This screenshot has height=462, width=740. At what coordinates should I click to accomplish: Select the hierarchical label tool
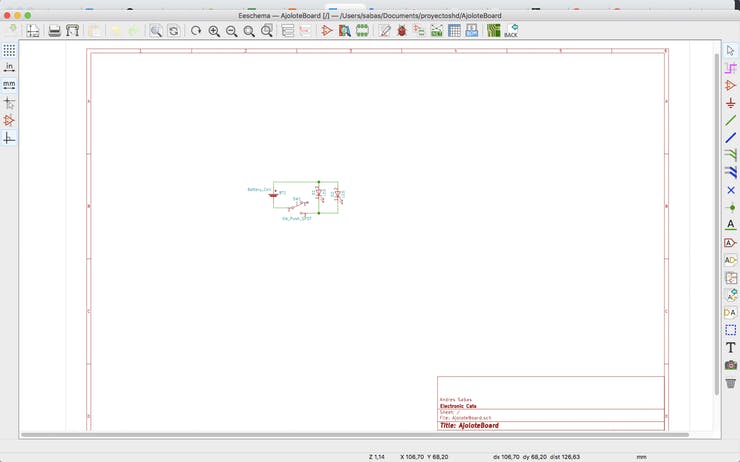pyautogui.click(x=731, y=260)
